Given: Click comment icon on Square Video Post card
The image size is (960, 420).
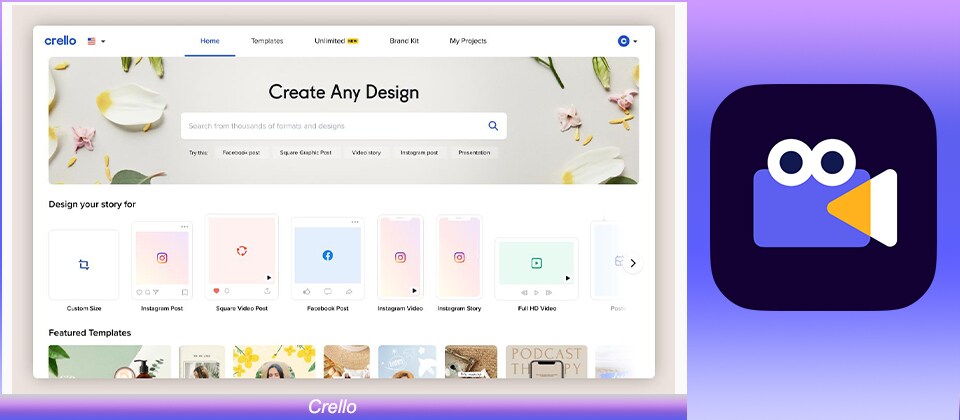Looking at the screenshot, I should pyautogui.click(x=227, y=291).
